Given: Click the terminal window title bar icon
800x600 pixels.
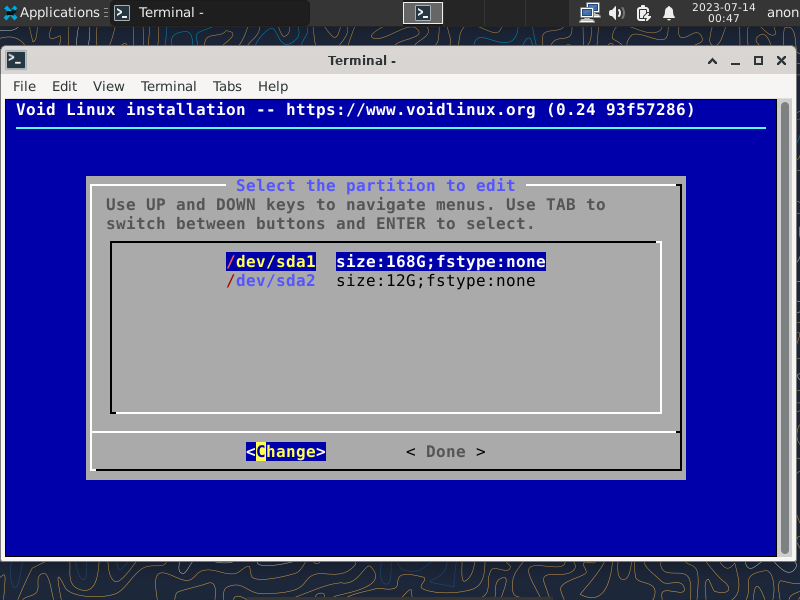Looking at the screenshot, I should 16,60.
